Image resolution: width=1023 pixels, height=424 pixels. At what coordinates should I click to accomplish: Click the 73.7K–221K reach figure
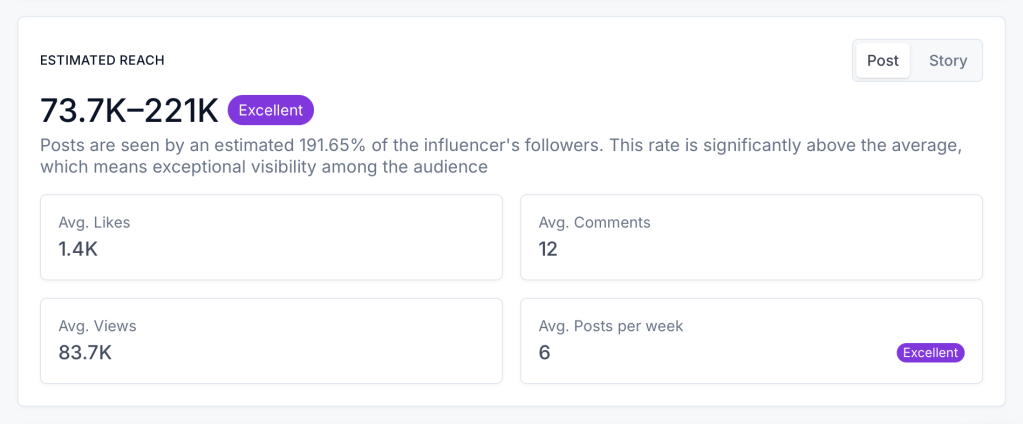click(129, 110)
